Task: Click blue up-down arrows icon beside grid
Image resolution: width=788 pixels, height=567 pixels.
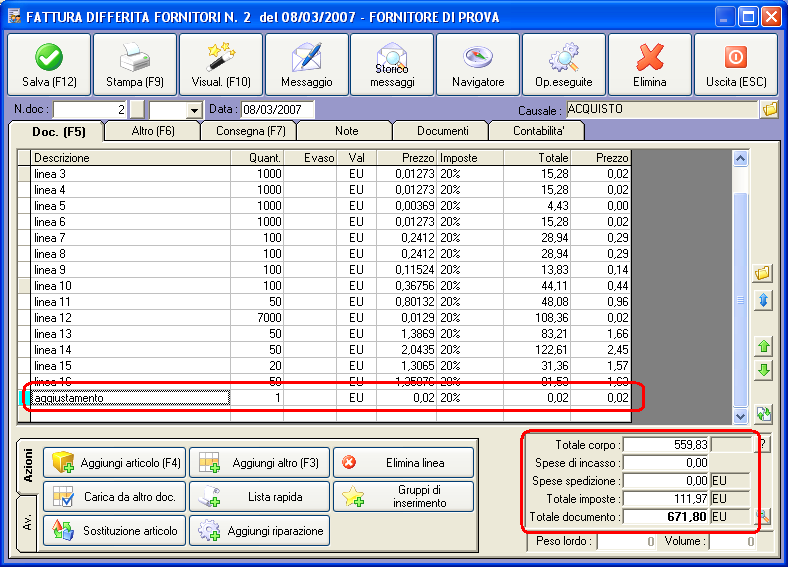Action: (763, 301)
